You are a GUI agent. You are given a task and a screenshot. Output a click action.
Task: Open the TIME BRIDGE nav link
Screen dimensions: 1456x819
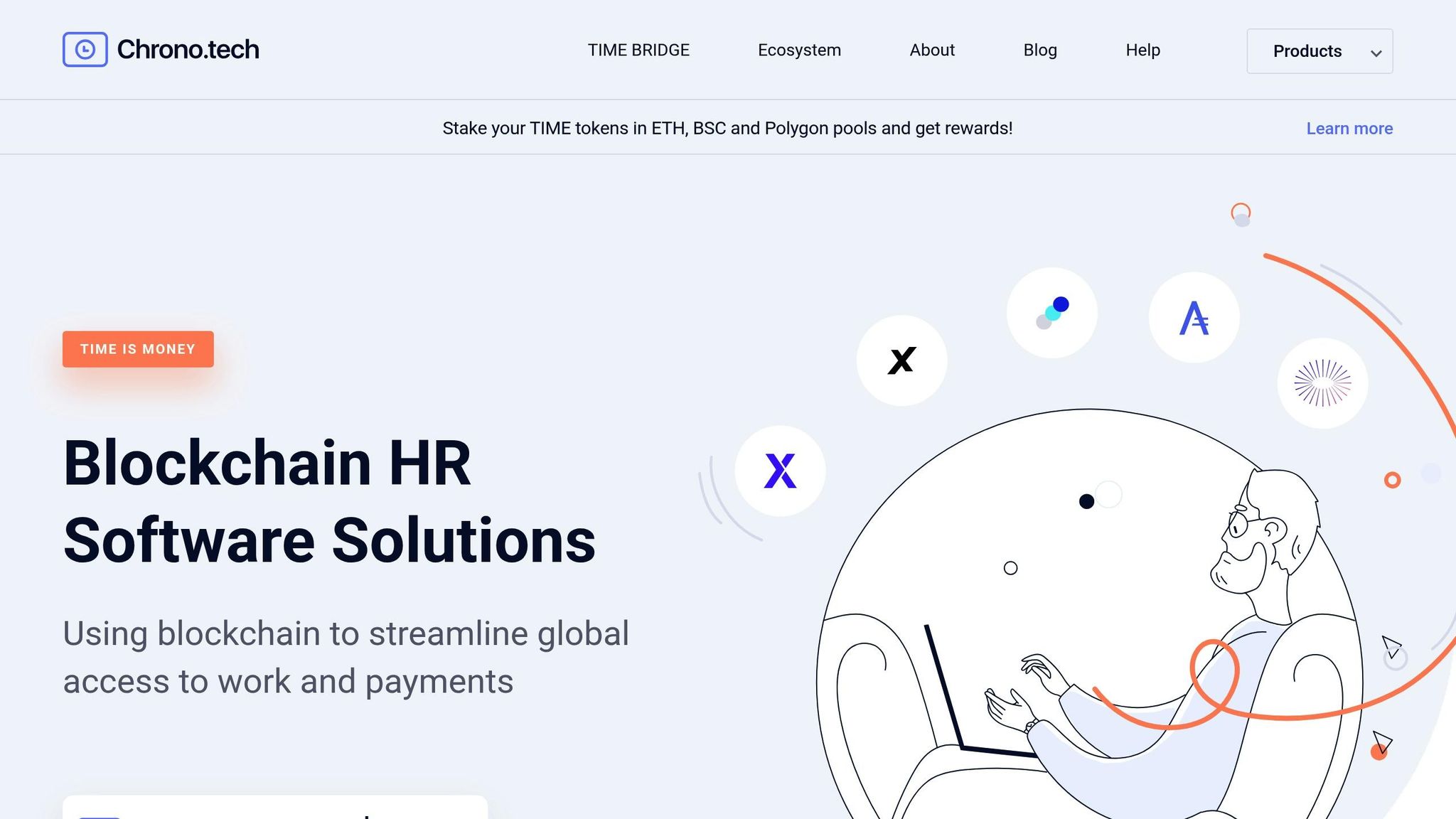pos(638,50)
